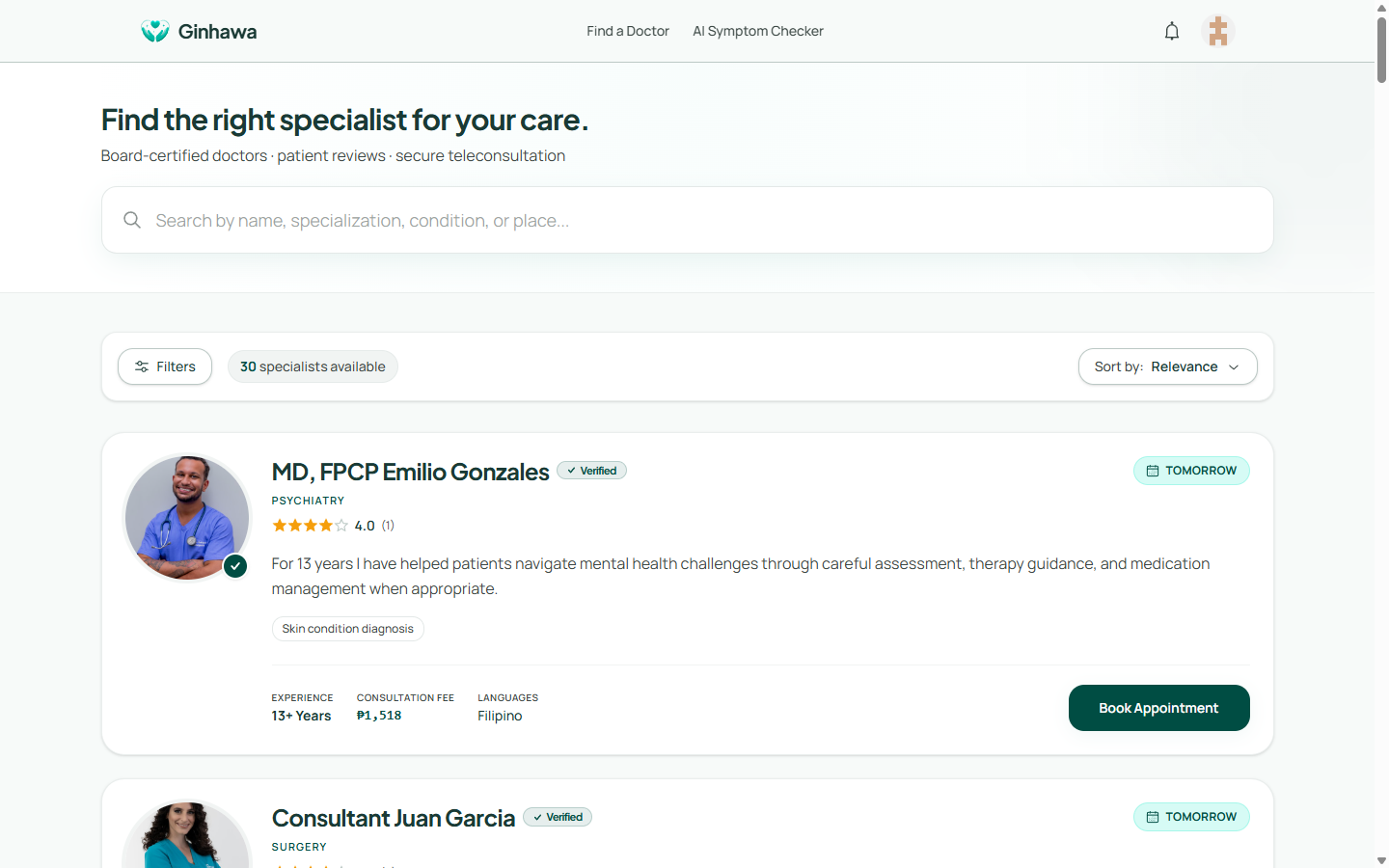The width and height of the screenshot is (1389, 868).
Task: Click the Skin condition diagnosis tag
Action: pyautogui.click(x=347, y=629)
